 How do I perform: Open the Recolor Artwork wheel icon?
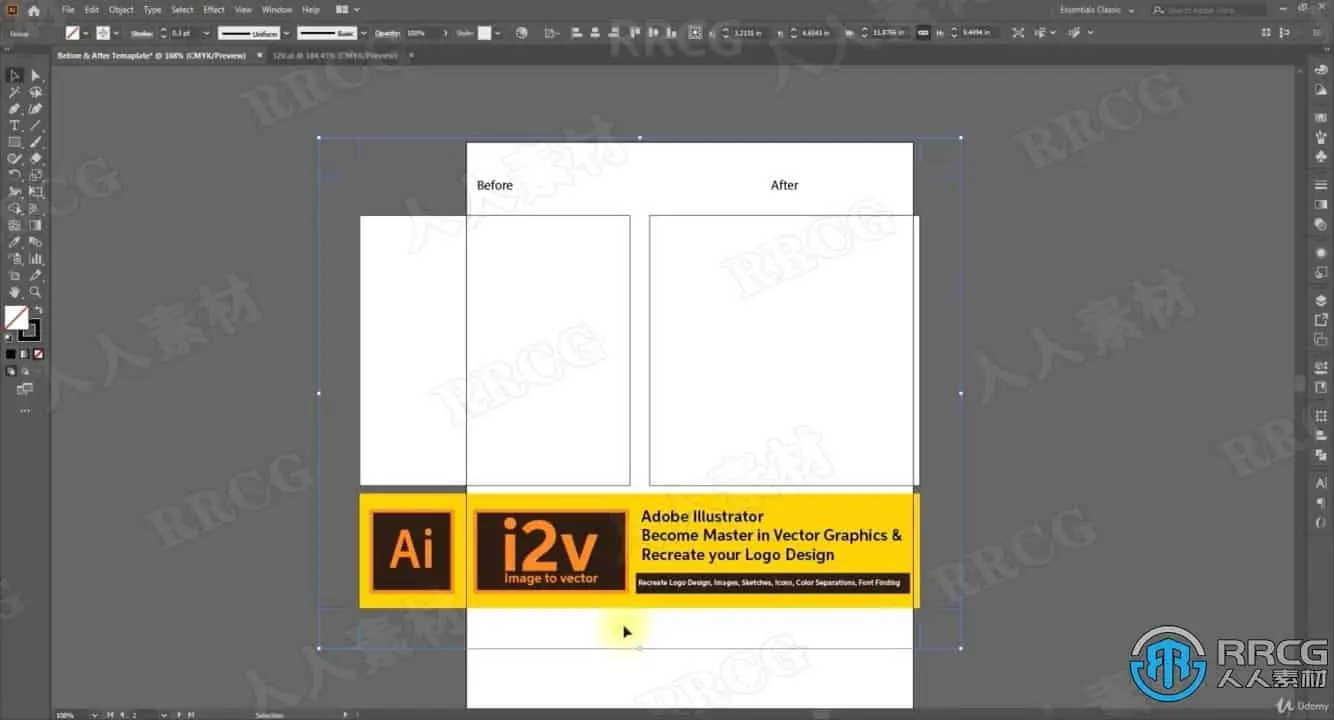tap(521, 33)
